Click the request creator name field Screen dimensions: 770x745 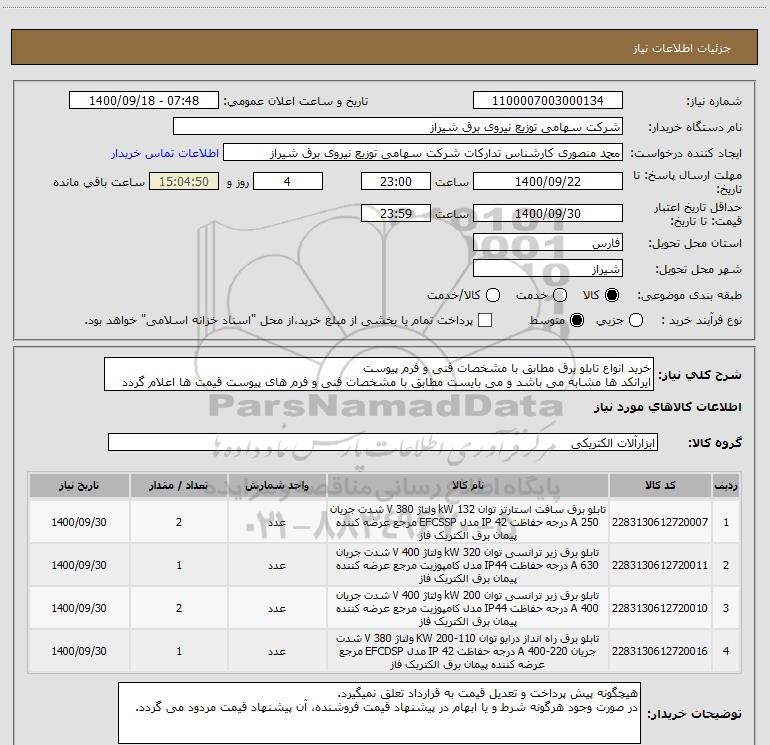click(423, 153)
